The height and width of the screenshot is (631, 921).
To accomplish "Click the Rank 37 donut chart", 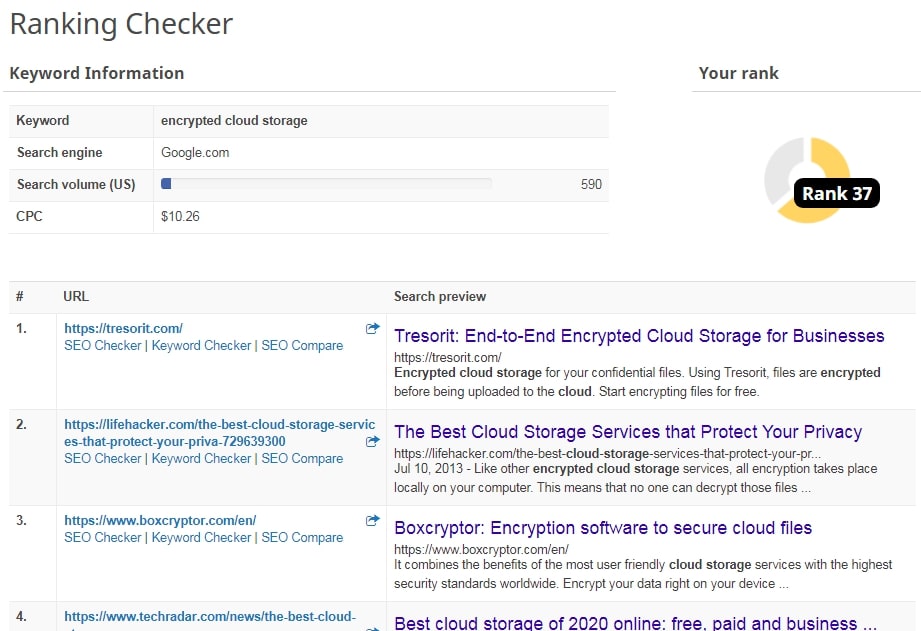I will [x=808, y=180].
